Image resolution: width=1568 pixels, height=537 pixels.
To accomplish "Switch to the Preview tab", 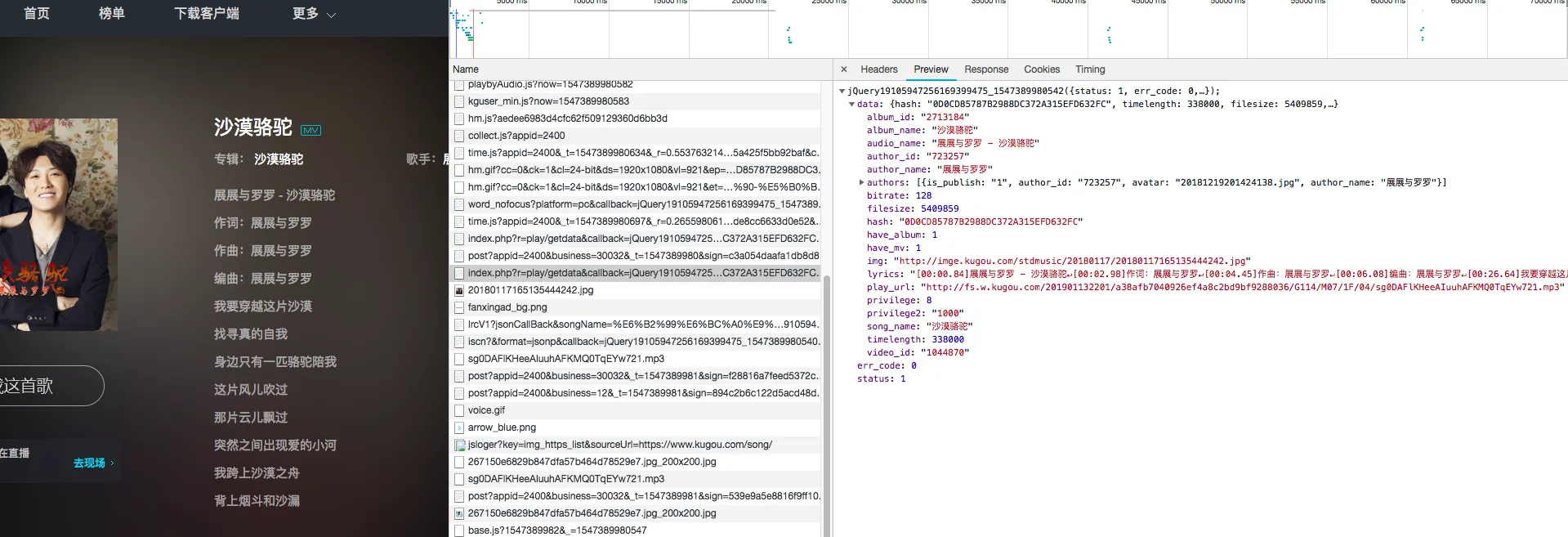I will (x=931, y=69).
